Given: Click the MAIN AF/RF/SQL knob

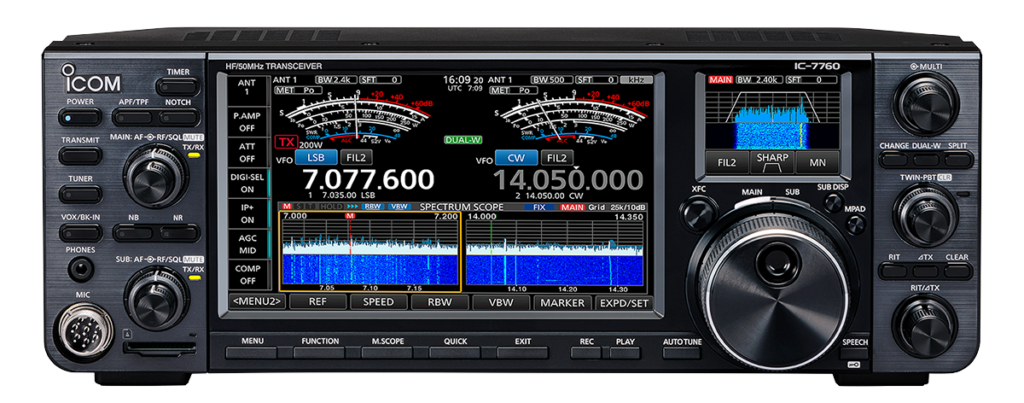Looking at the screenshot, I should (155, 176).
